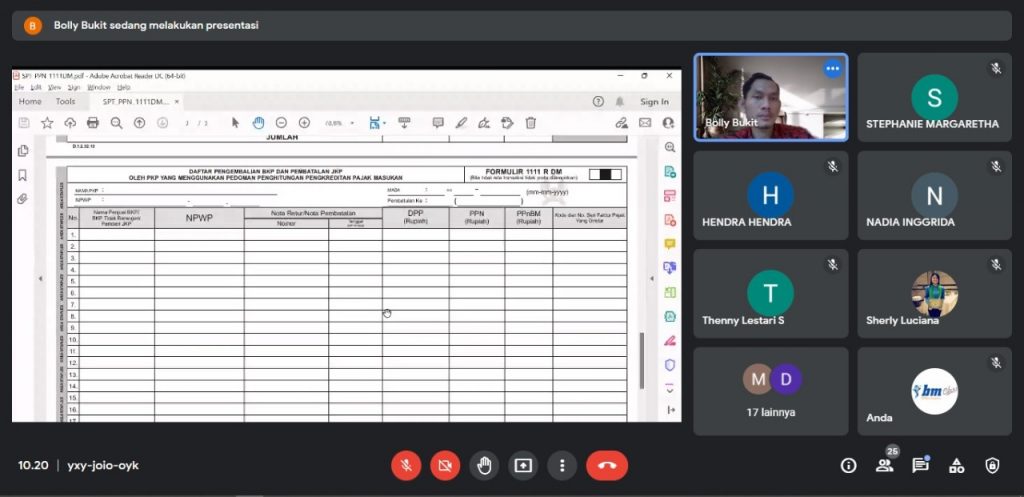The height and width of the screenshot is (497, 1024).
Task: Open the File menu
Action: coord(19,87)
